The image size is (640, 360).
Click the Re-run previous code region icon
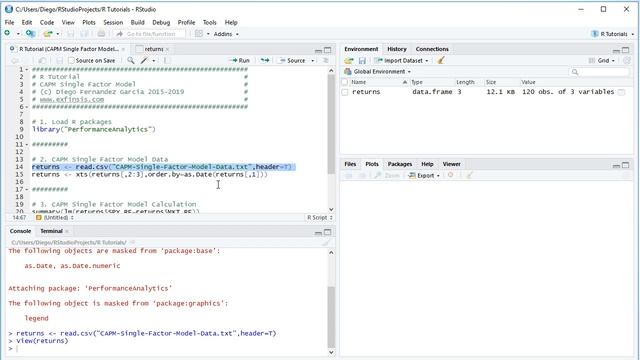click(265, 60)
